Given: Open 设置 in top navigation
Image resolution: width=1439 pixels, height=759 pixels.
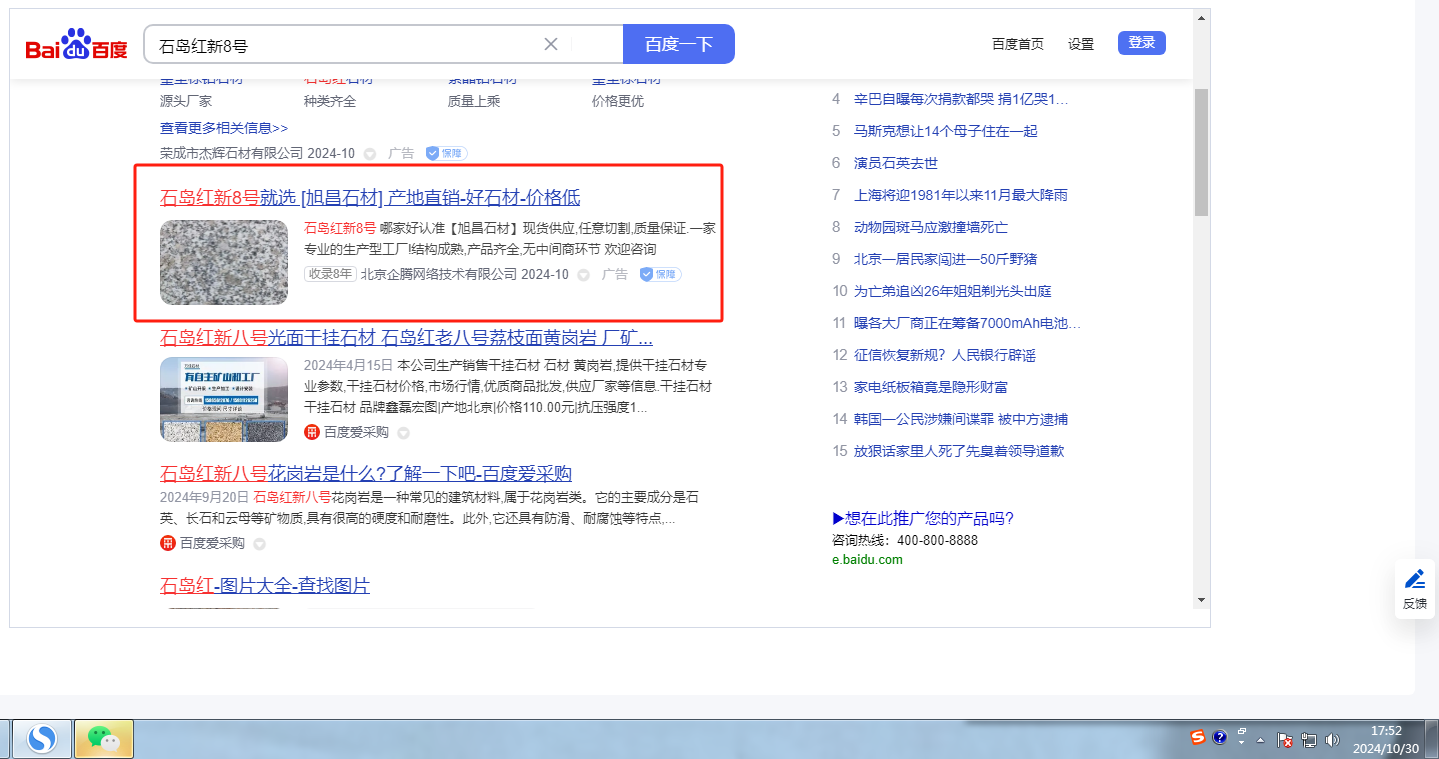Looking at the screenshot, I should (1080, 44).
